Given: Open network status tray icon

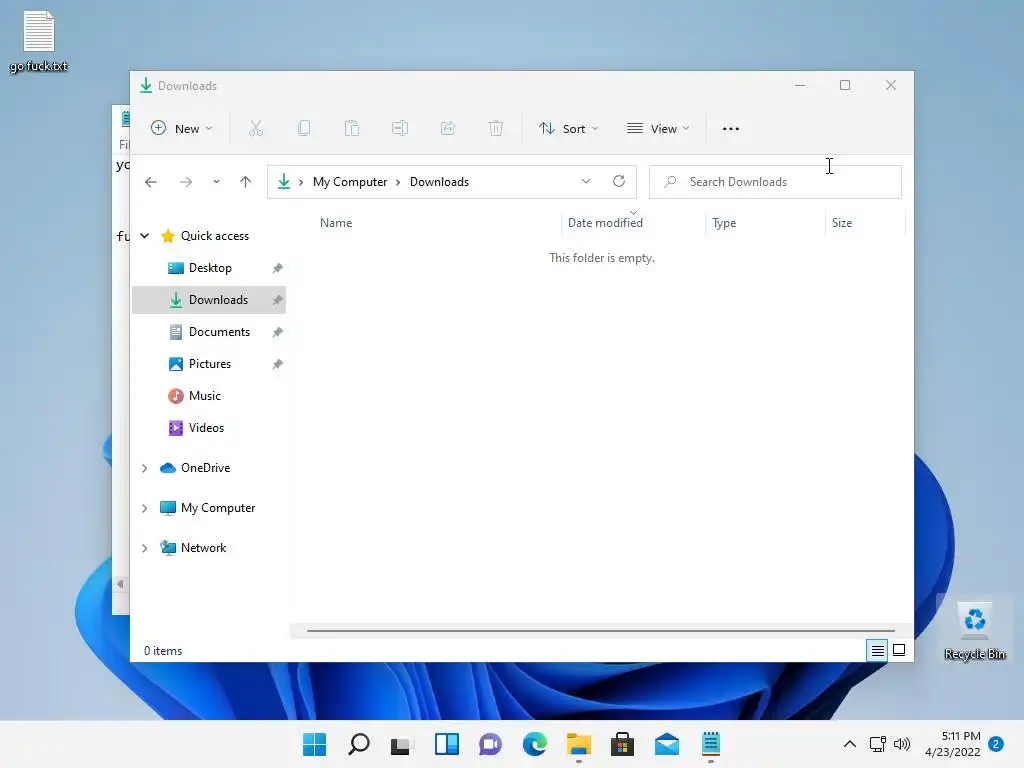Looking at the screenshot, I should pyautogui.click(x=878, y=744).
